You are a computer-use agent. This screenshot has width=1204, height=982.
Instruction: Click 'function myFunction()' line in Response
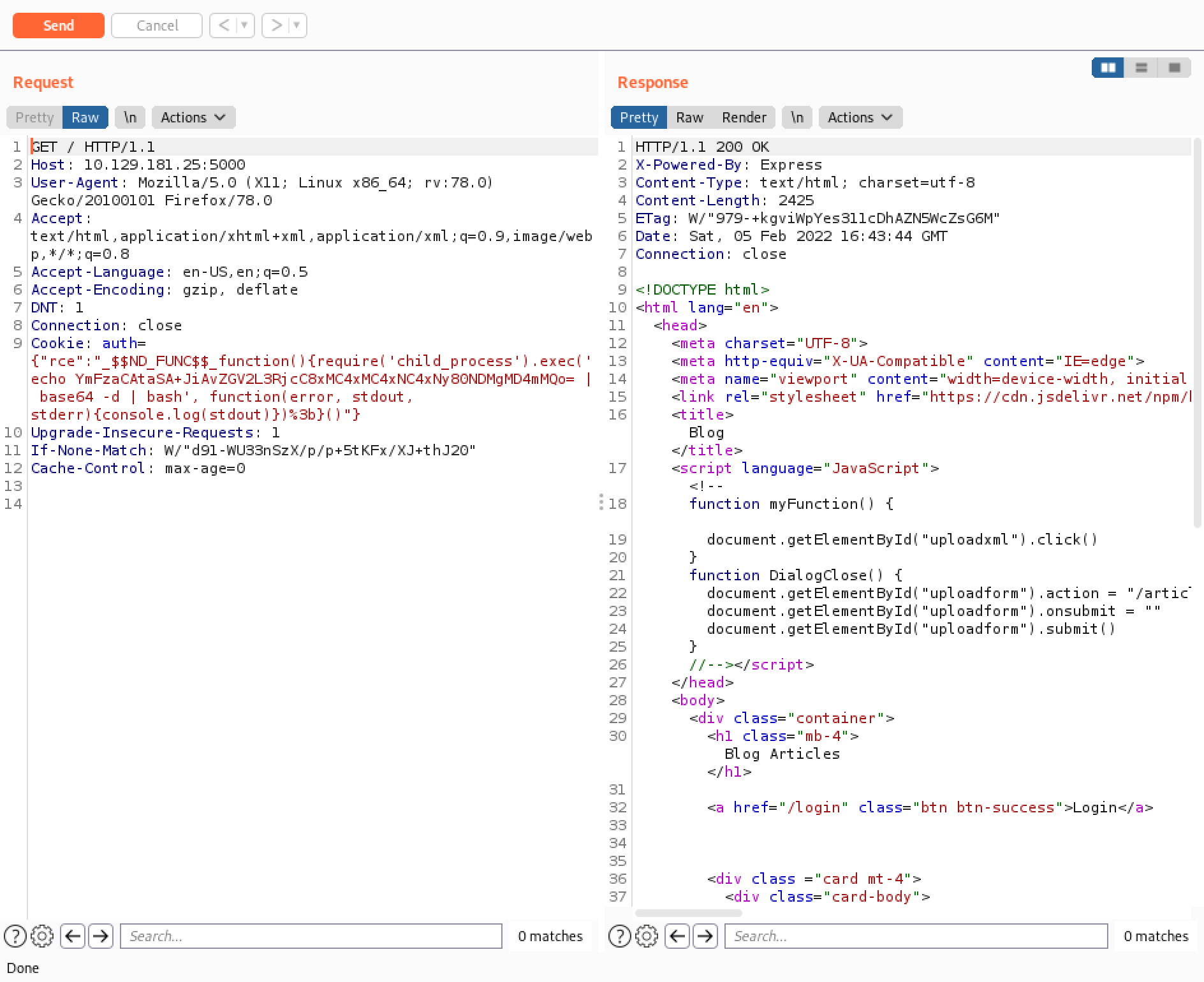point(791,504)
